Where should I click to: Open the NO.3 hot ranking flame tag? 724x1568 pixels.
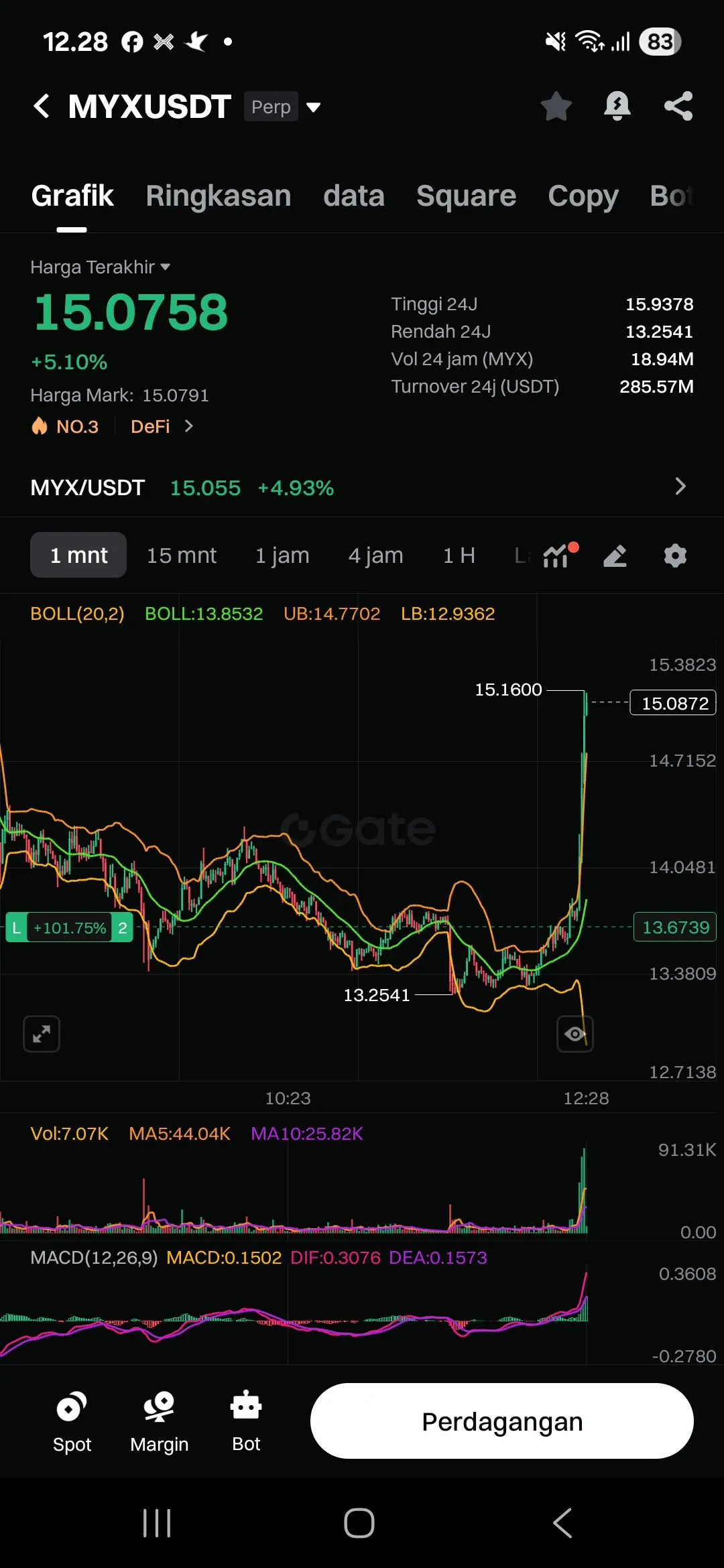pyautogui.click(x=65, y=426)
